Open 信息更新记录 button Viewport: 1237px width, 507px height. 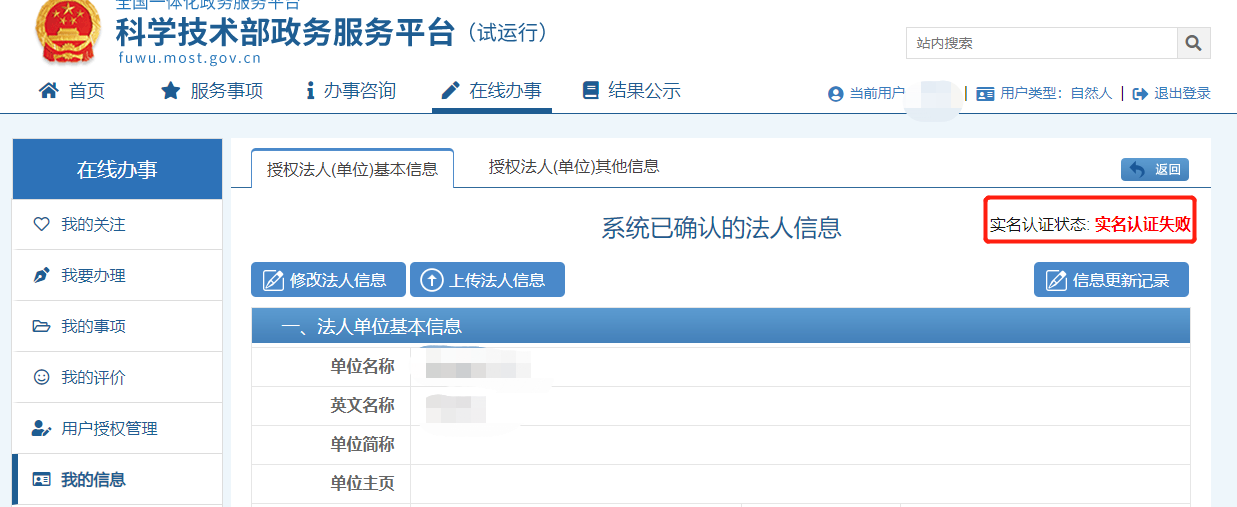pyautogui.click(x=1110, y=280)
